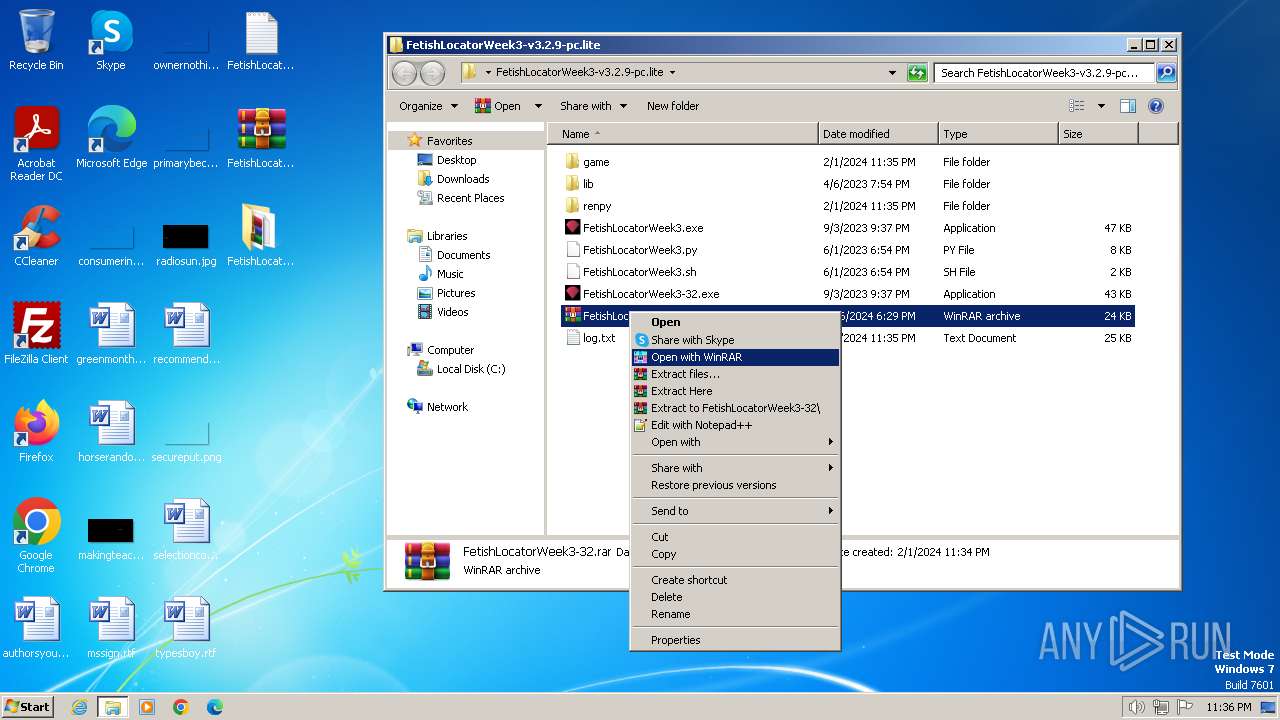The height and width of the screenshot is (720, 1280).
Task: Launch Google Chrome desktop shortcut
Action: tap(36, 536)
